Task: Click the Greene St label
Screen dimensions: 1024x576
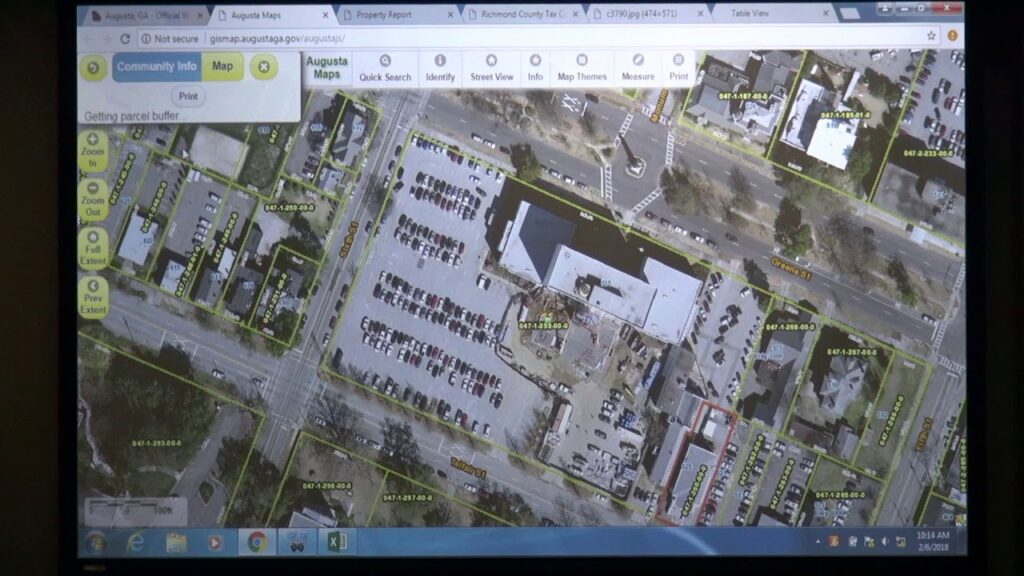Action: tap(792, 269)
